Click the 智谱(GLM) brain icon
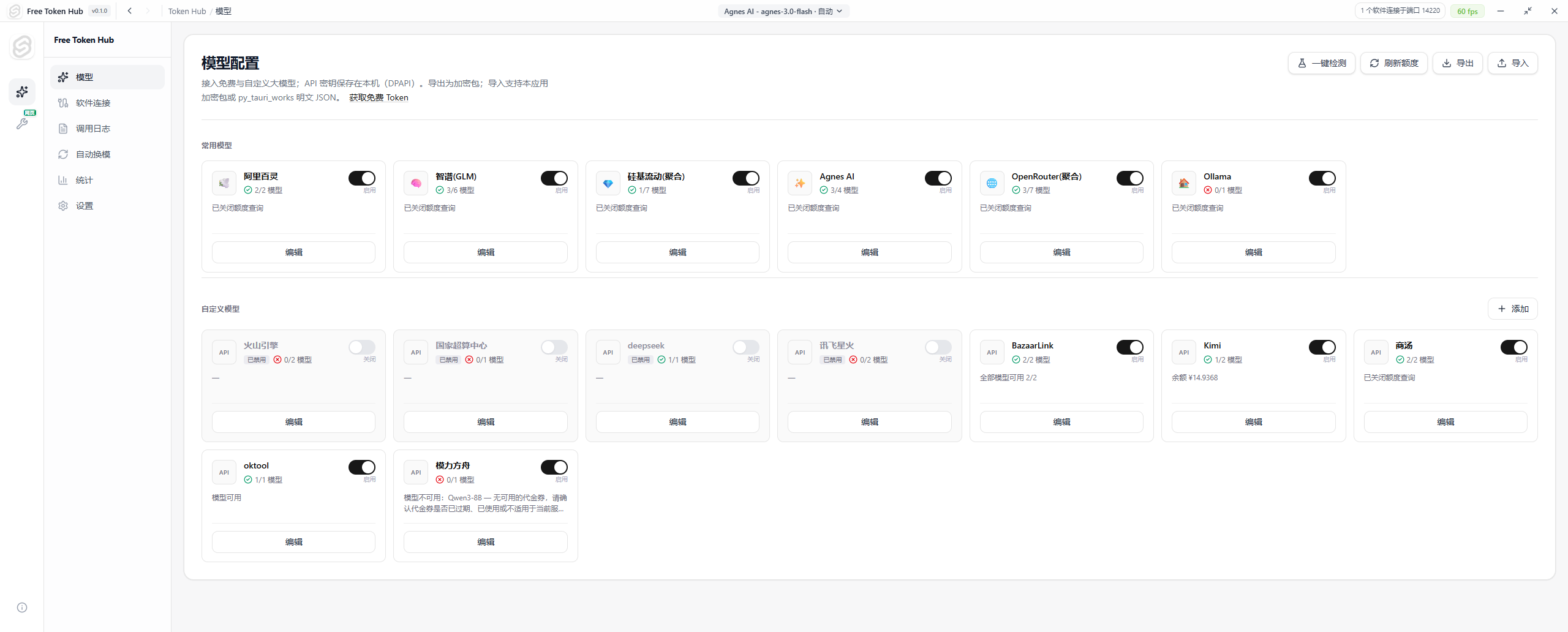The width and height of the screenshot is (1568, 632). (x=416, y=183)
